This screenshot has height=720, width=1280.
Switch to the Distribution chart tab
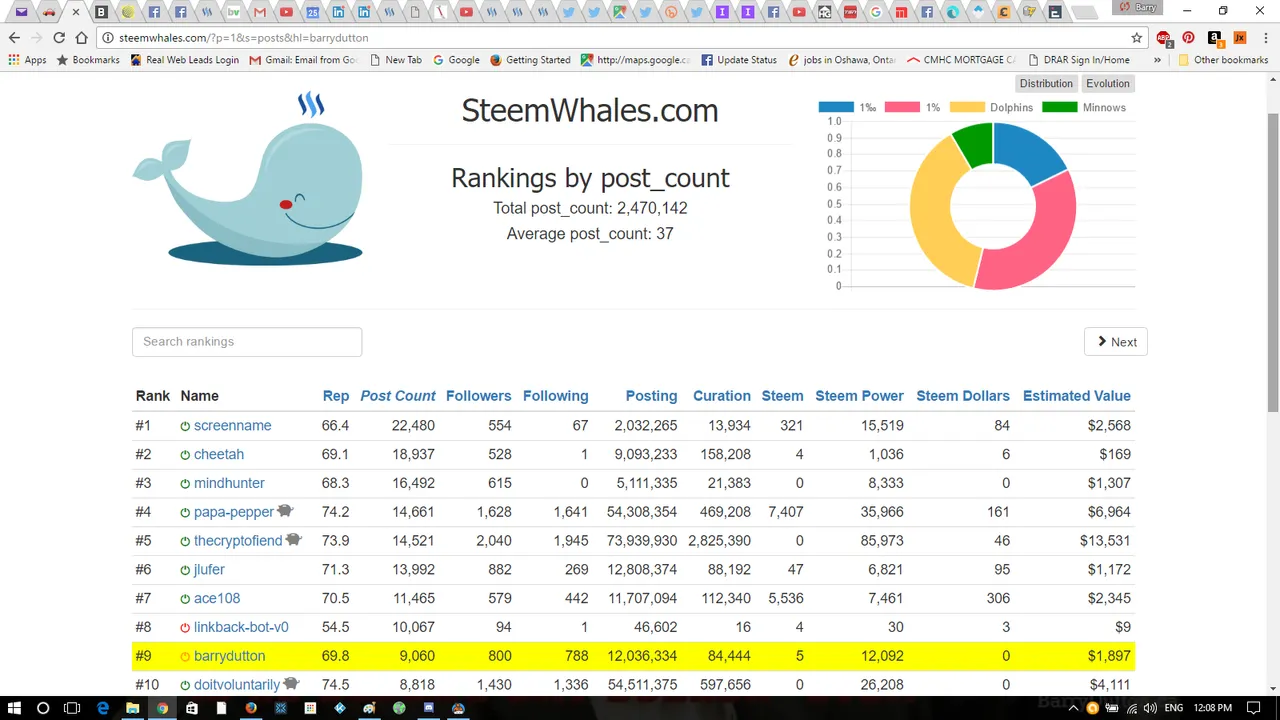1046,84
